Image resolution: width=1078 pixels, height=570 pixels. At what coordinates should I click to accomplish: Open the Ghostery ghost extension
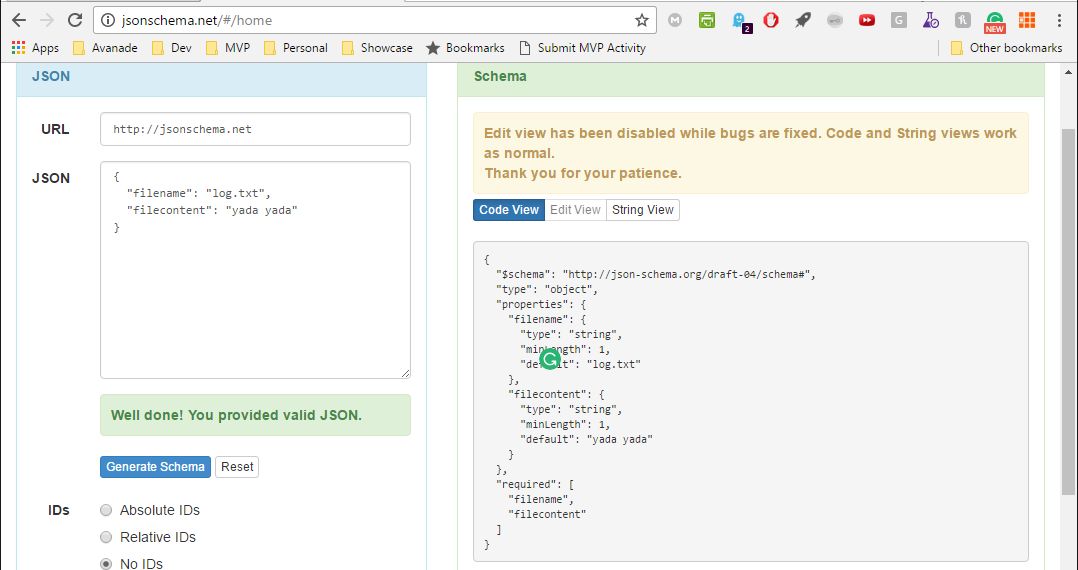coord(740,20)
